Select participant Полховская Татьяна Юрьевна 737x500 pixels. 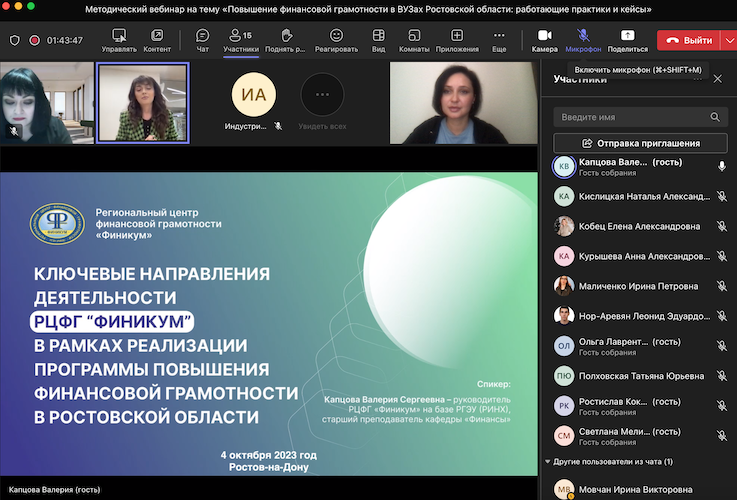pos(640,376)
